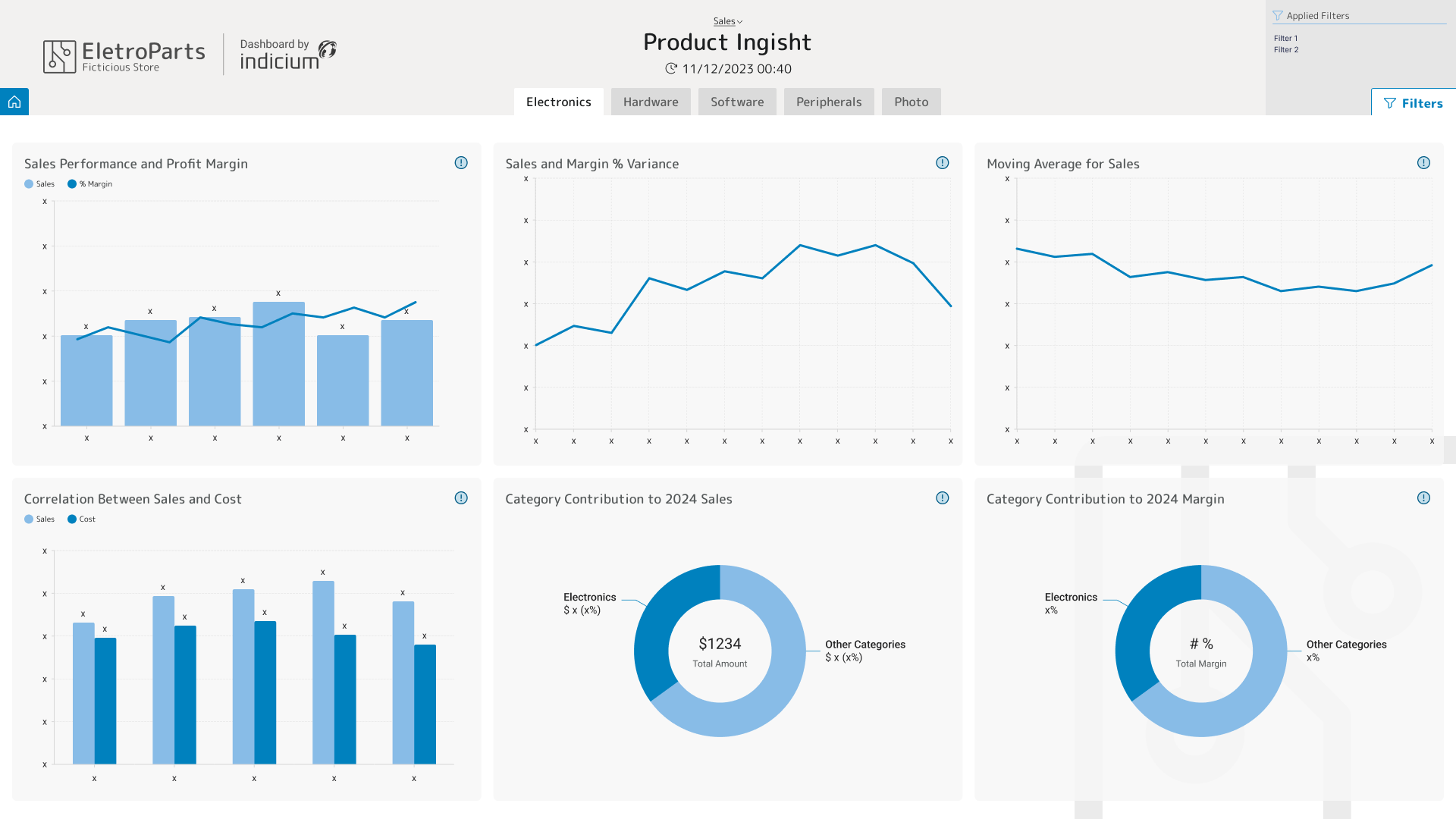Click the Sales and Margin % Variance title
The height and width of the screenshot is (819, 1456).
(591, 164)
